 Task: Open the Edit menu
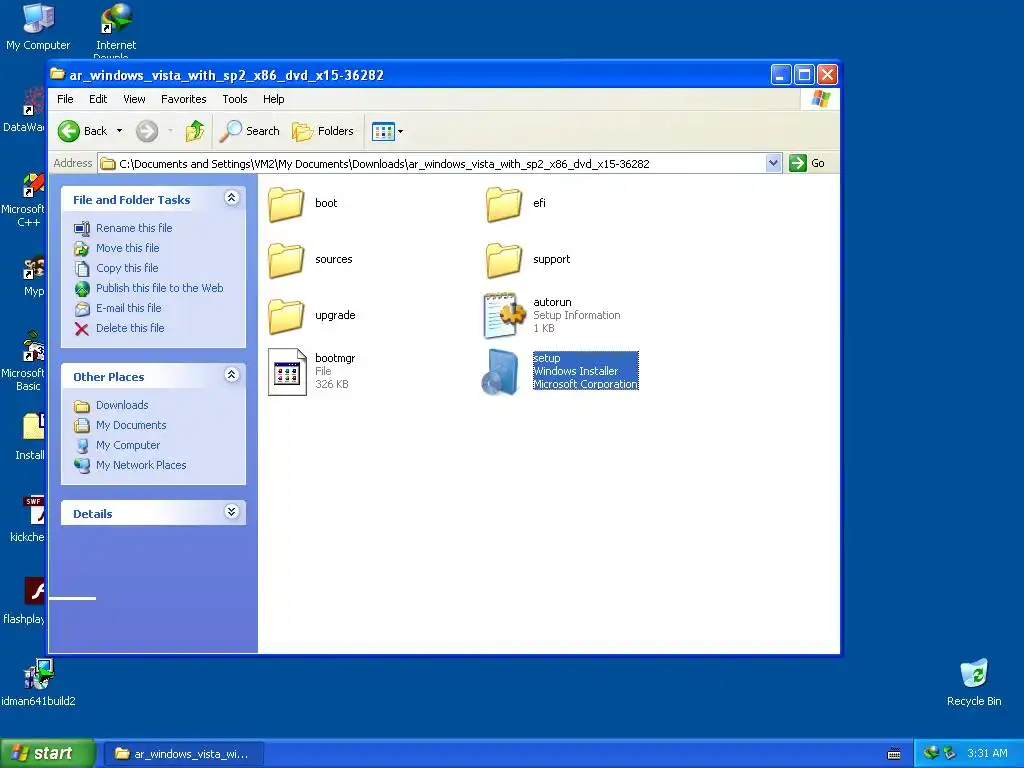pyautogui.click(x=98, y=99)
